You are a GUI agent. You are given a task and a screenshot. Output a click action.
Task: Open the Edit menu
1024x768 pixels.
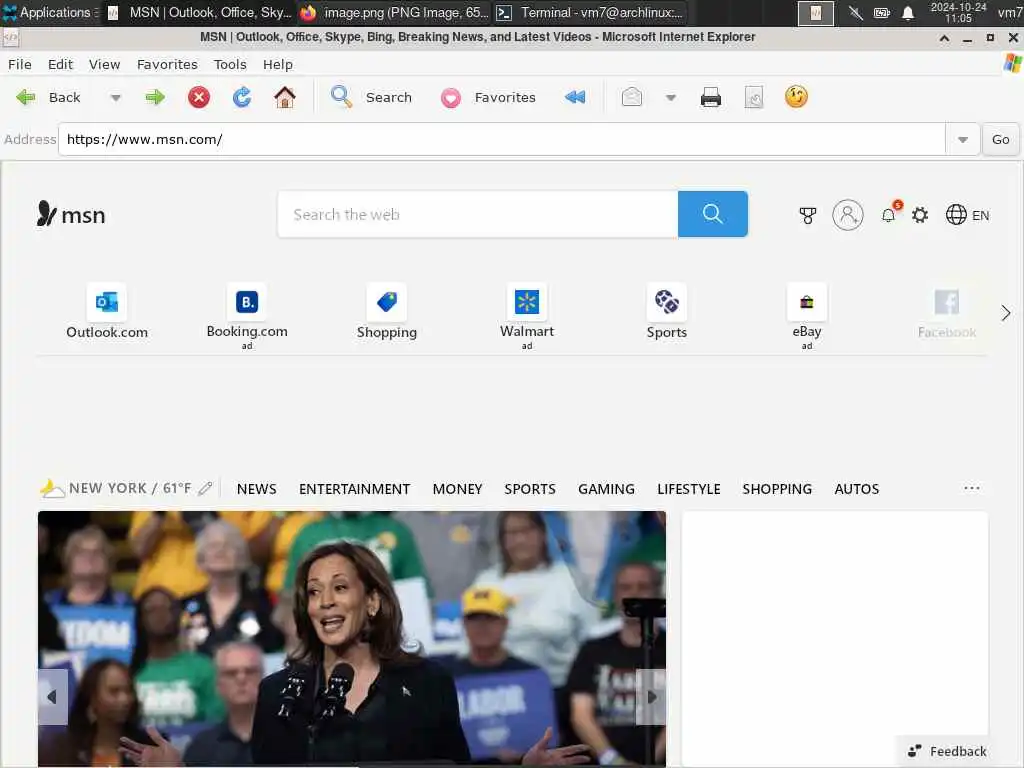60,64
